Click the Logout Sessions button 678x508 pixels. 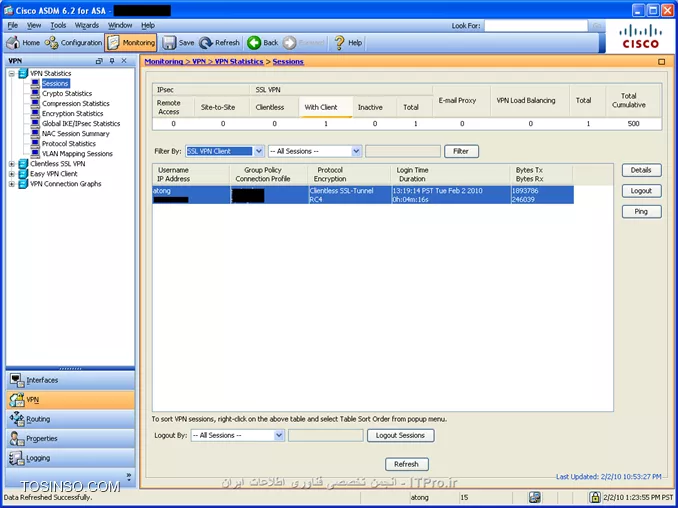point(400,435)
